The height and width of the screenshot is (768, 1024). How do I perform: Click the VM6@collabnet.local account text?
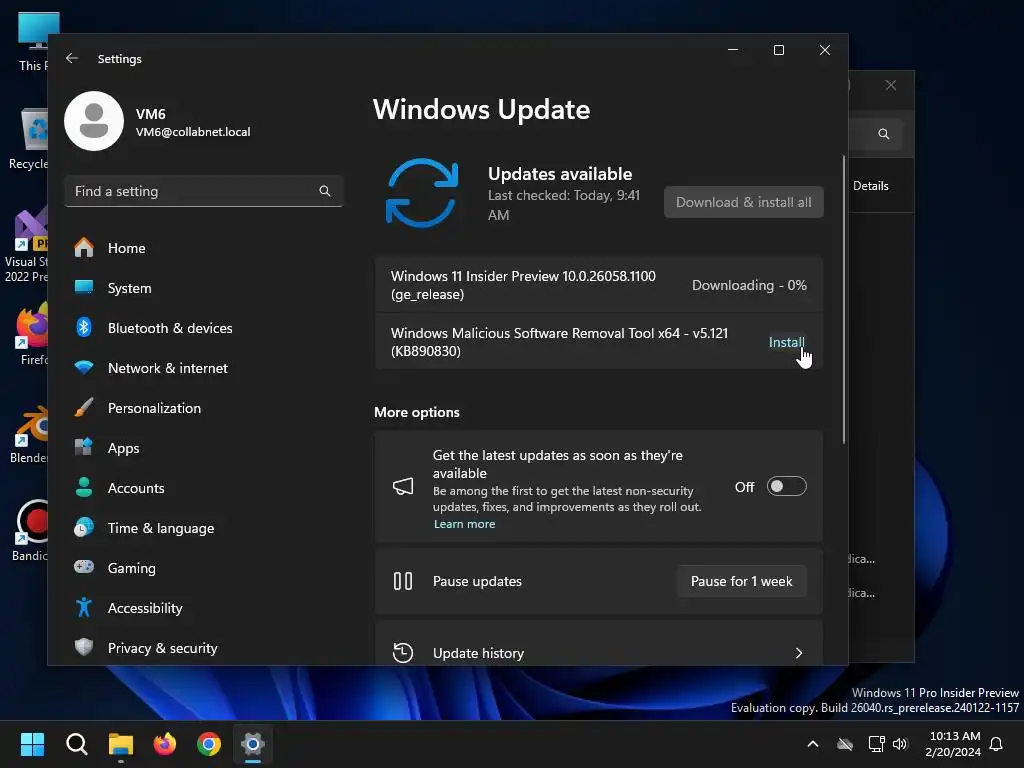coord(193,132)
